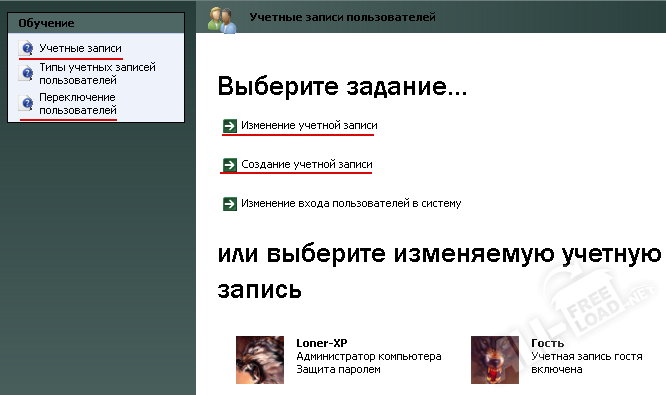Click Учетные записи пользователей window title
The width and height of the screenshot is (666, 395).
tap(342, 17)
